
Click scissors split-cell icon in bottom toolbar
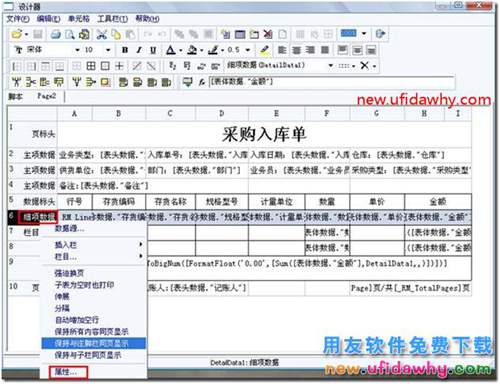coord(31,82)
